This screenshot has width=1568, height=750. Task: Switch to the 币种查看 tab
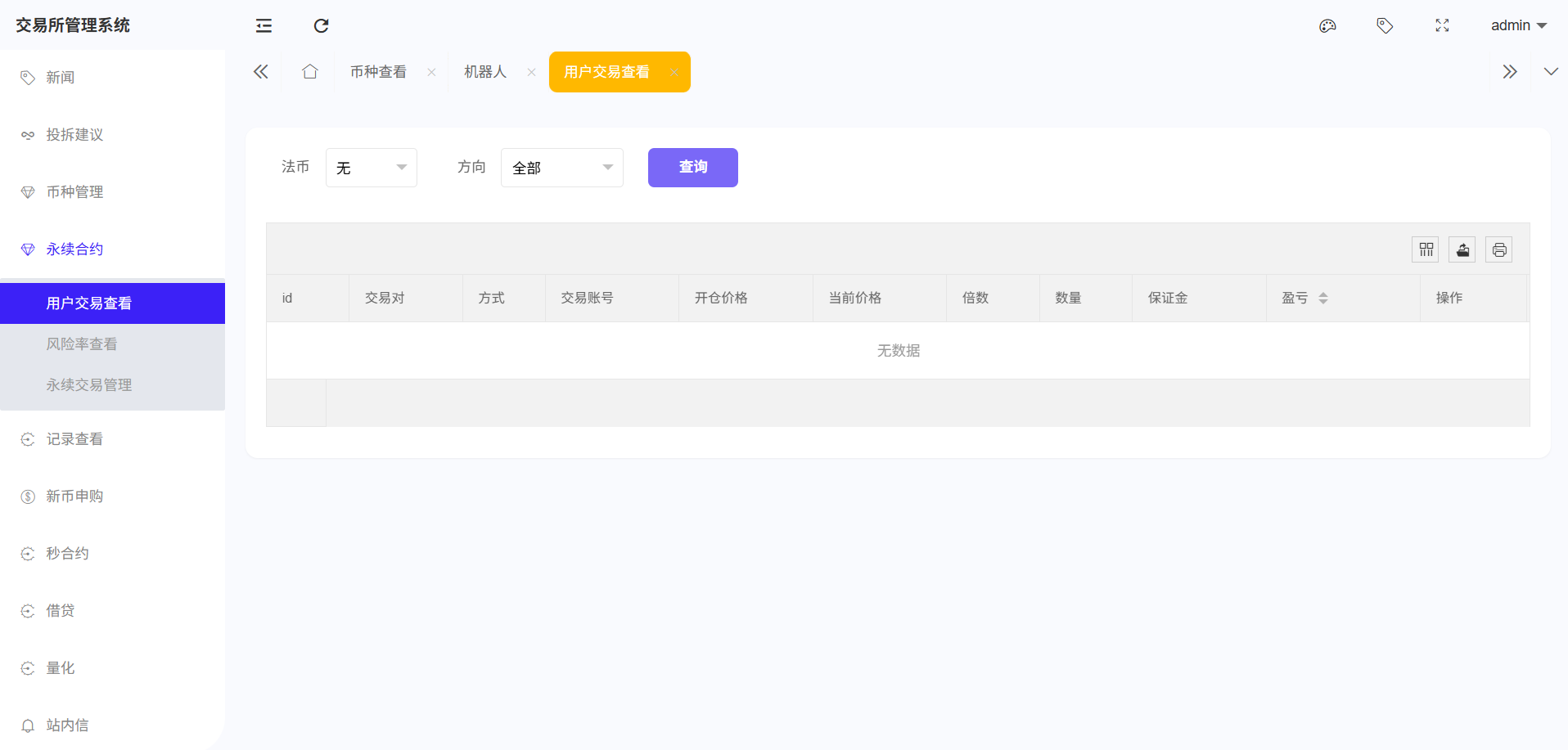click(x=378, y=72)
